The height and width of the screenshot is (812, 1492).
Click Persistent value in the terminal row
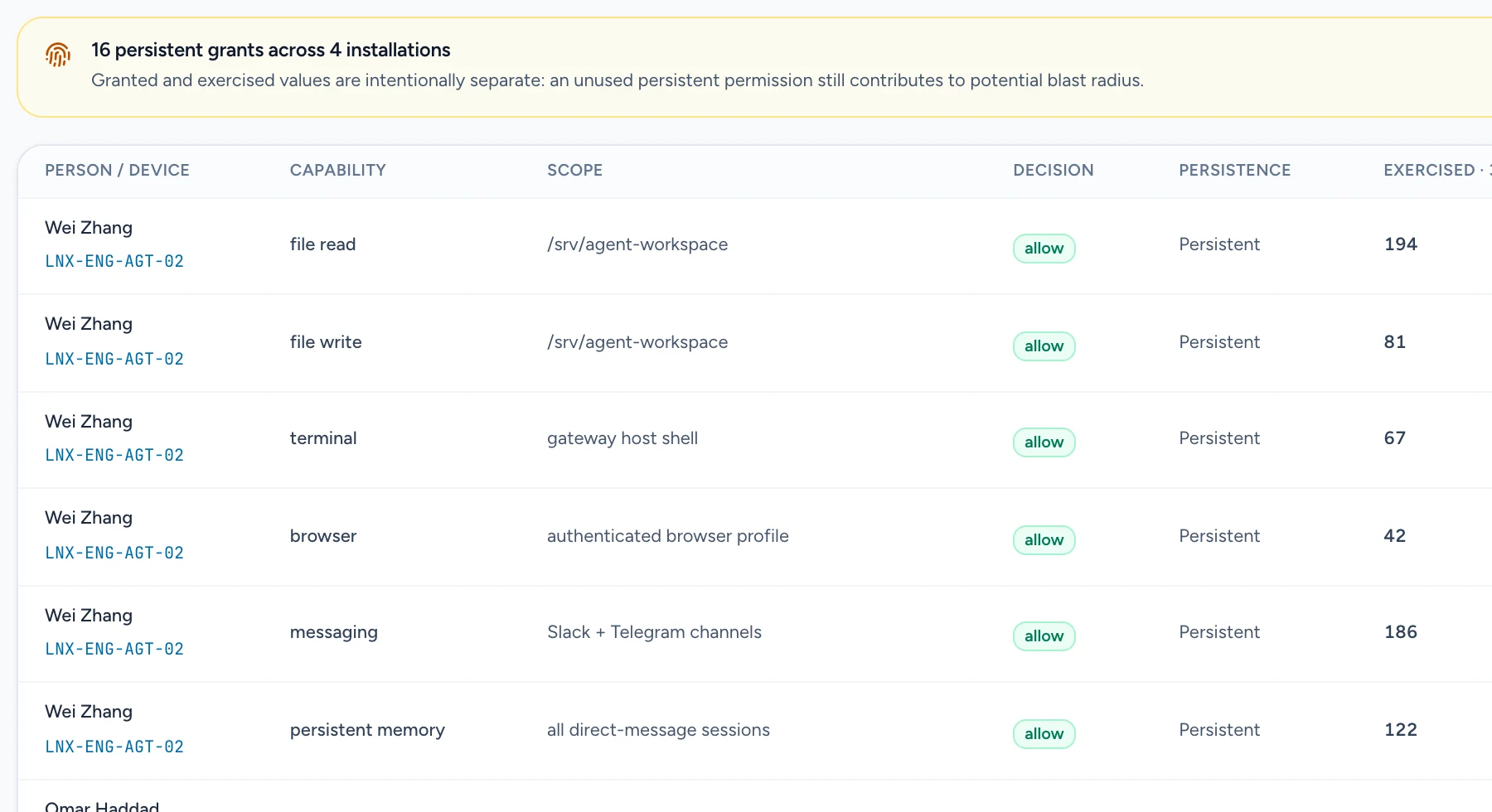click(x=1219, y=438)
